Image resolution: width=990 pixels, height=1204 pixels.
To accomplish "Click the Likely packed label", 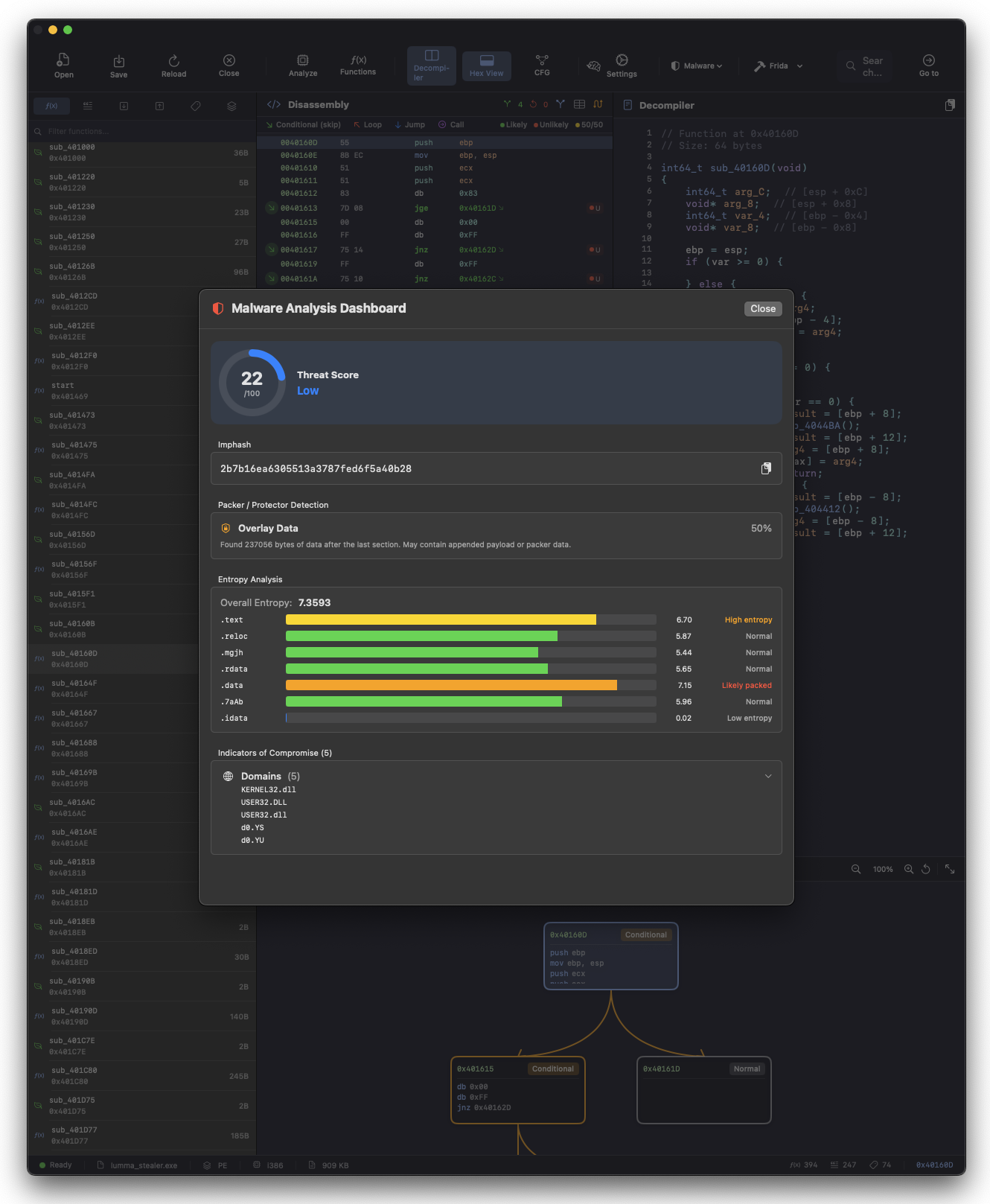I will [x=747, y=686].
